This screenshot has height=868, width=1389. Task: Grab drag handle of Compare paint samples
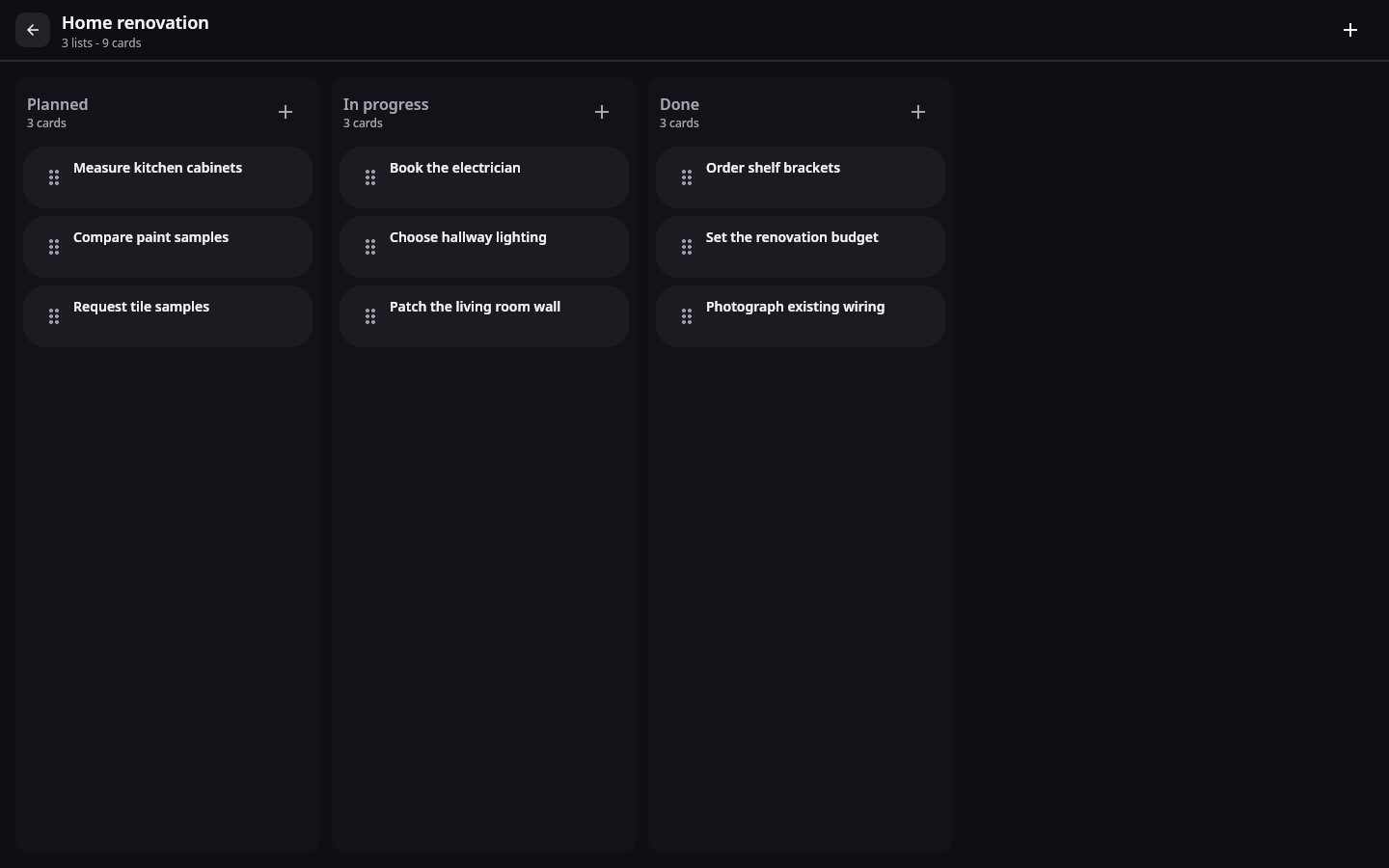pyautogui.click(x=54, y=247)
